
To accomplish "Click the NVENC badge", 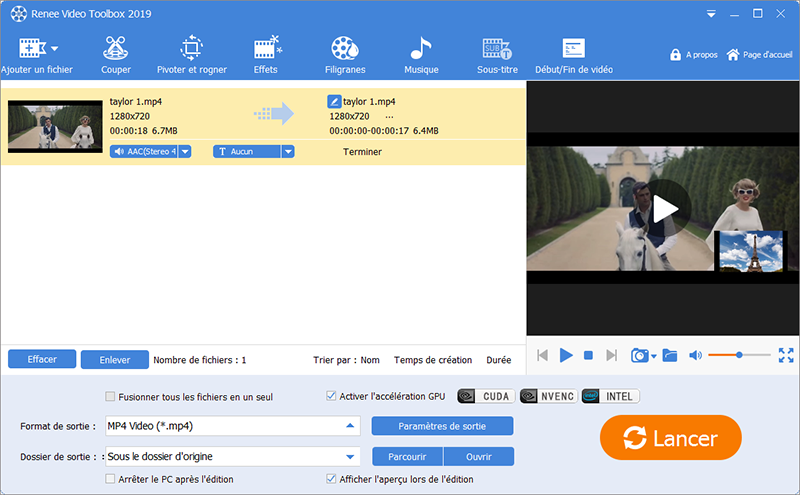I will pyautogui.click(x=548, y=397).
